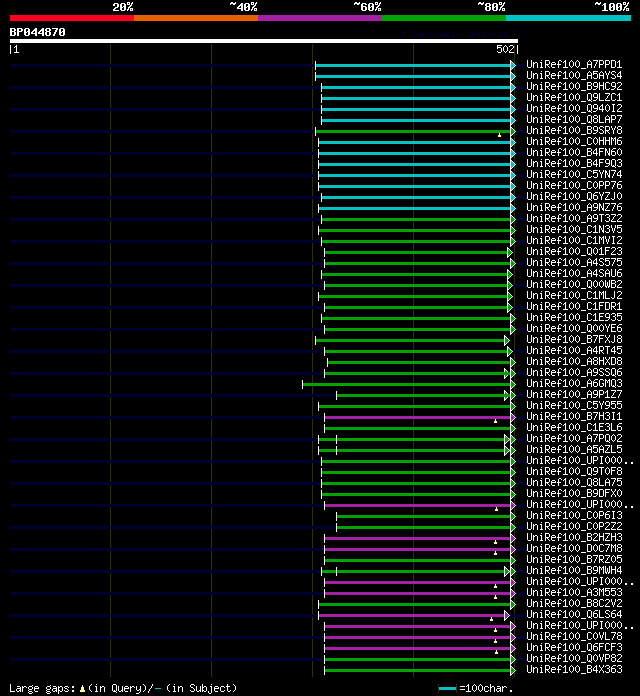Click the UniRef100_Q8LA75 entry

[574, 482]
